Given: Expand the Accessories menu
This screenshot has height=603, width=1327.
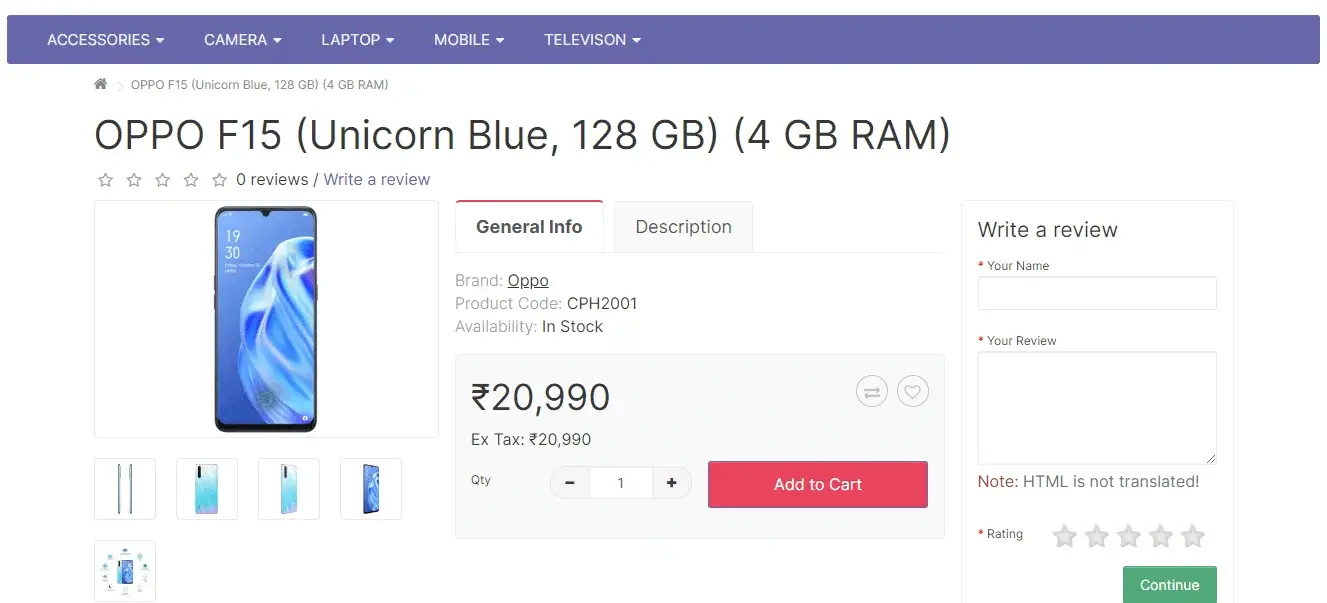Looking at the screenshot, I should tap(105, 40).
